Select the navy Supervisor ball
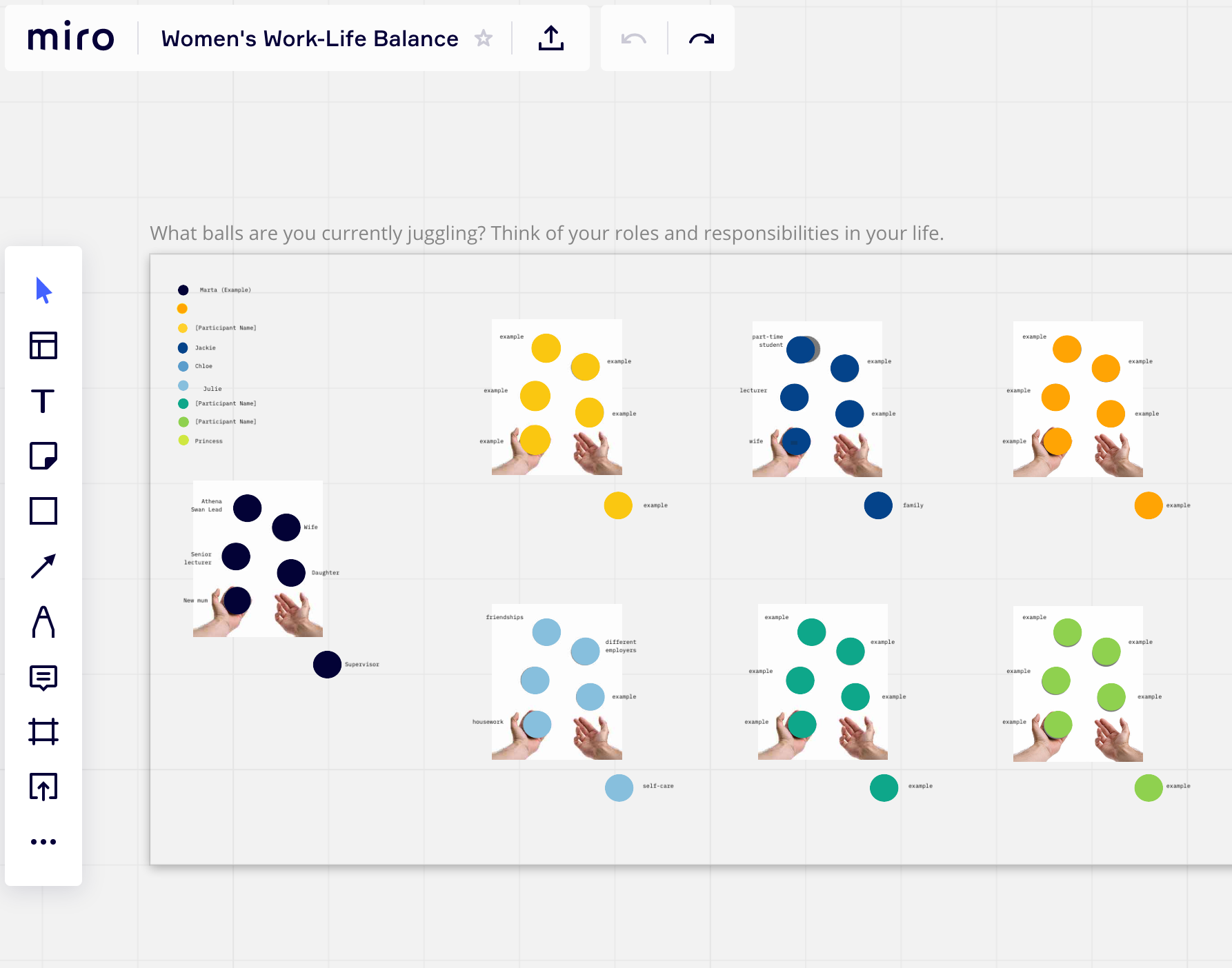This screenshot has width=1232, height=968. pyautogui.click(x=327, y=665)
